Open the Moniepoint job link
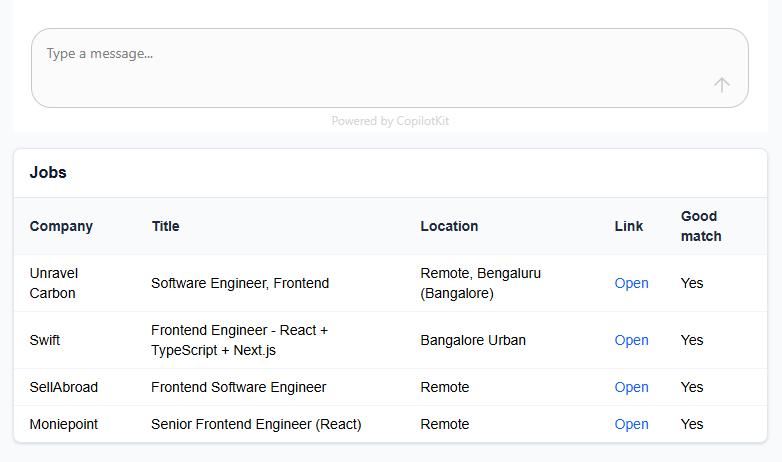The width and height of the screenshot is (782, 462). [631, 424]
